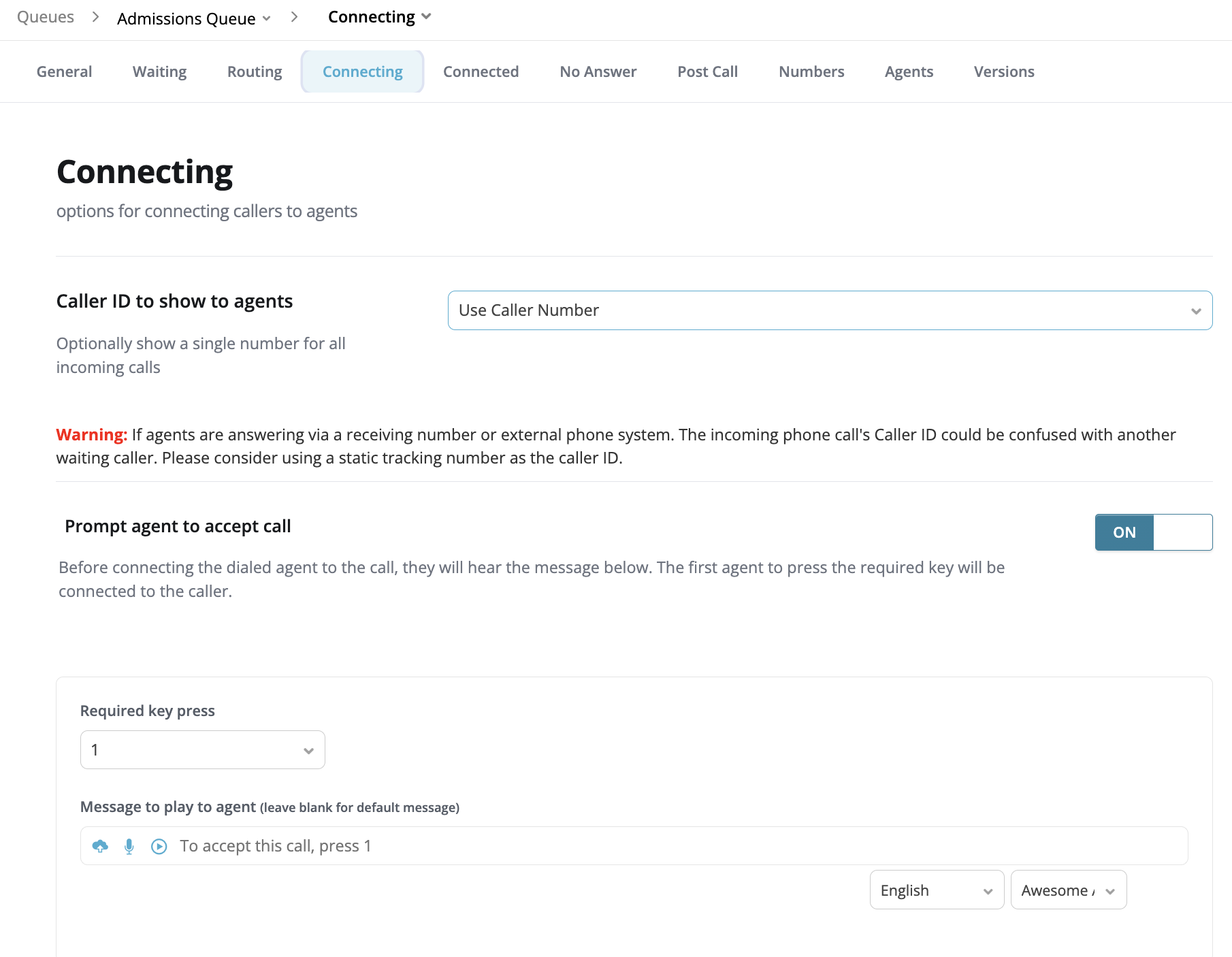Open the Connected tab
Image resolution: width=1232 pixels, height=957 pixels.
481,71
